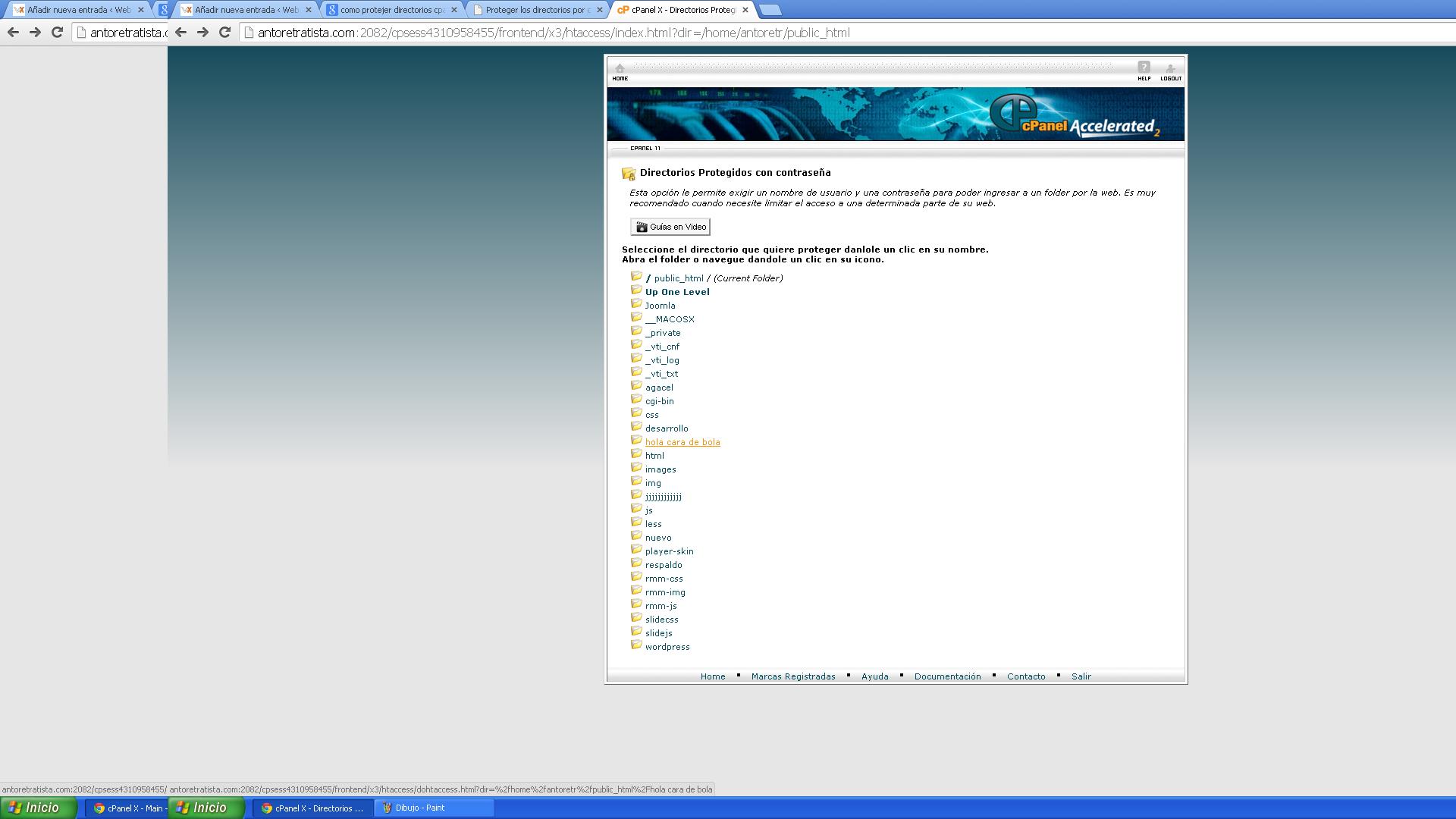Screen dimensions: 1456x819
Task: Select the 'hola cara de bola' directory link
Action: [x=682, y=442]
